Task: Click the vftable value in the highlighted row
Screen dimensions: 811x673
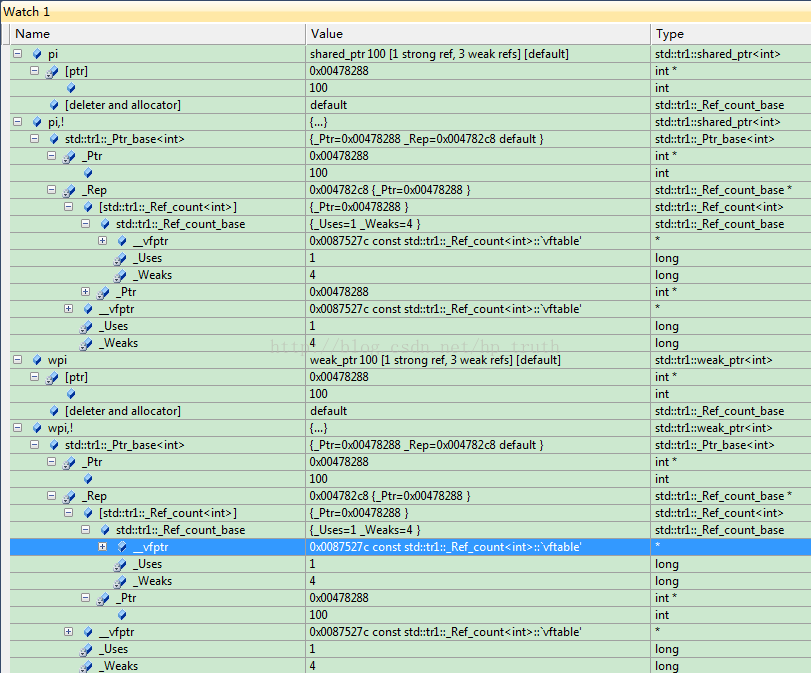Action: 445,547
